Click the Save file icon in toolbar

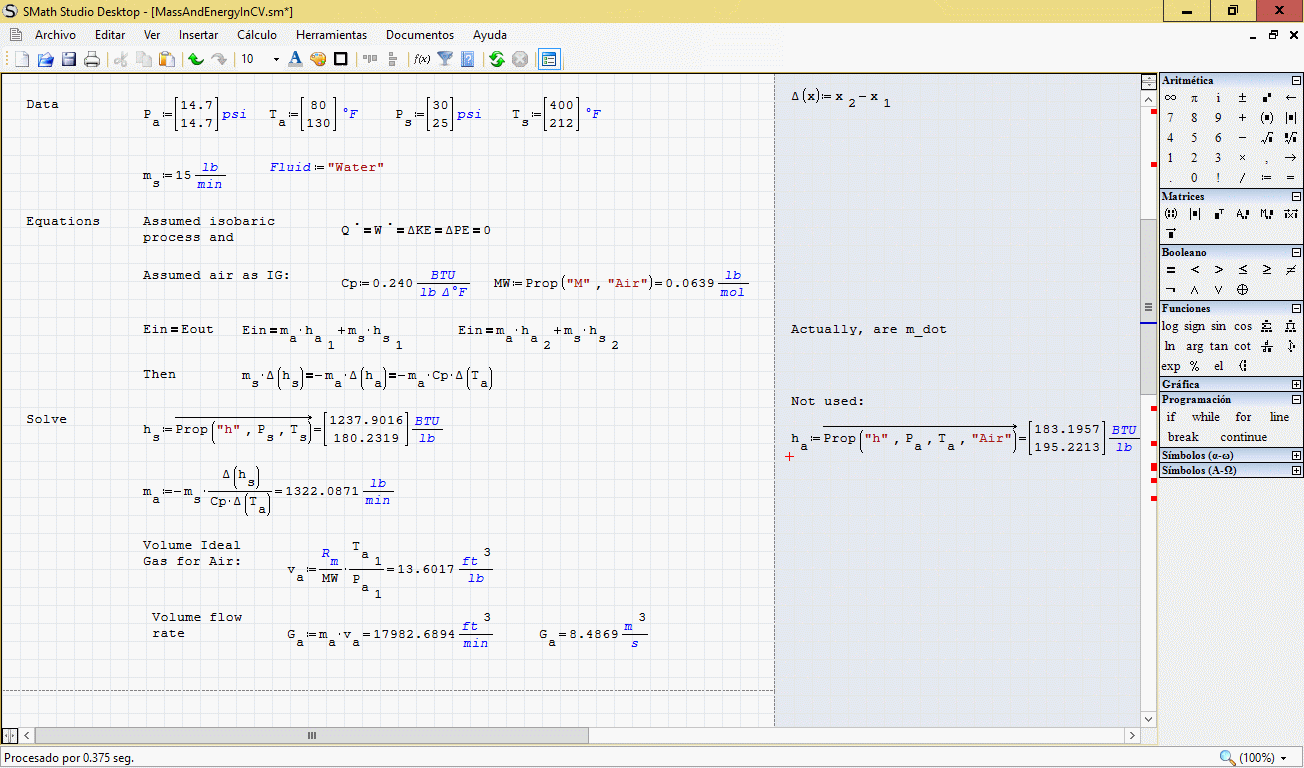click(69, 59)
